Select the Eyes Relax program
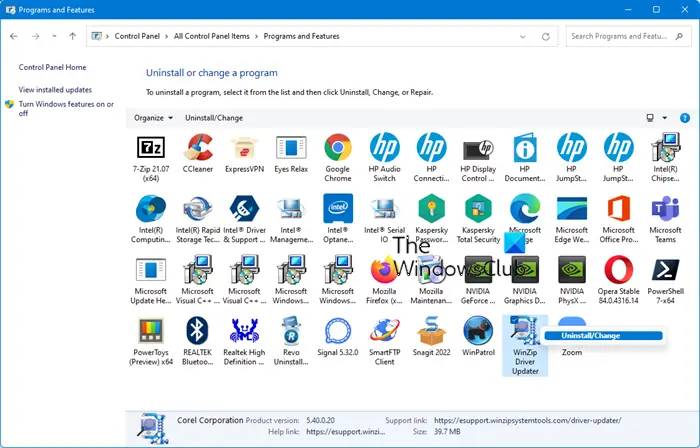The width and height of the screenshot is (700, 448). point(291,153)
